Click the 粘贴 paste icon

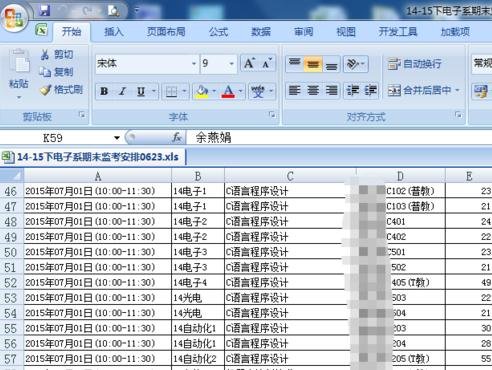click(19, 62)
